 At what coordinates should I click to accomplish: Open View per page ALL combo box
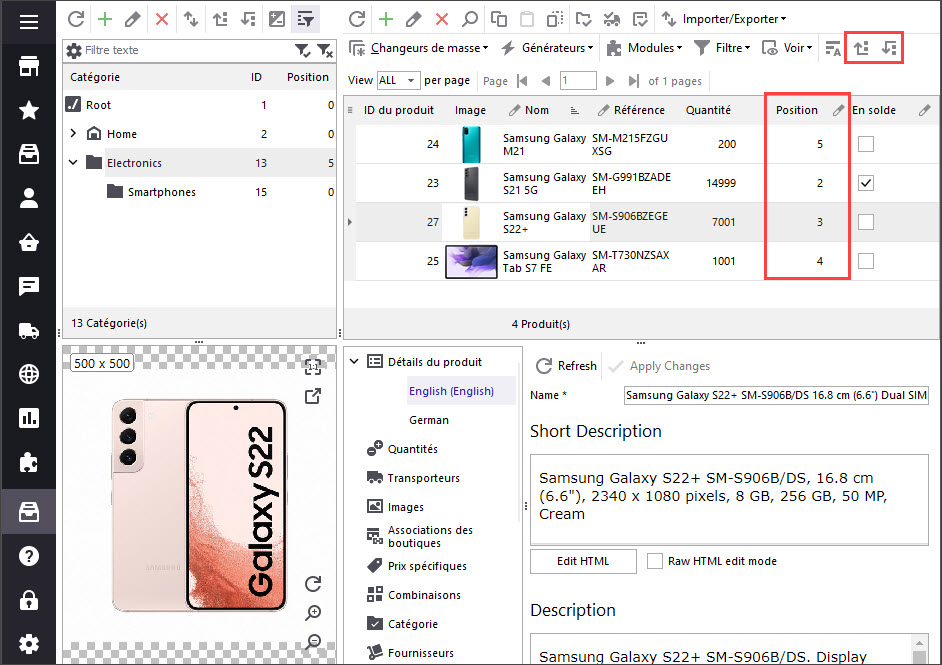click(397, 80)
